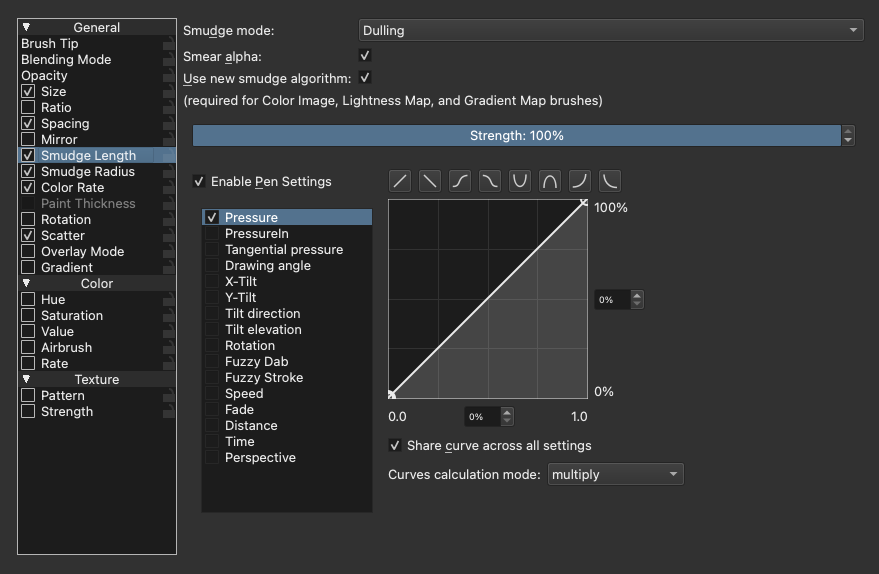
Task: Disable the Smear alpha checkbox
Action: [x=365, y=57]
